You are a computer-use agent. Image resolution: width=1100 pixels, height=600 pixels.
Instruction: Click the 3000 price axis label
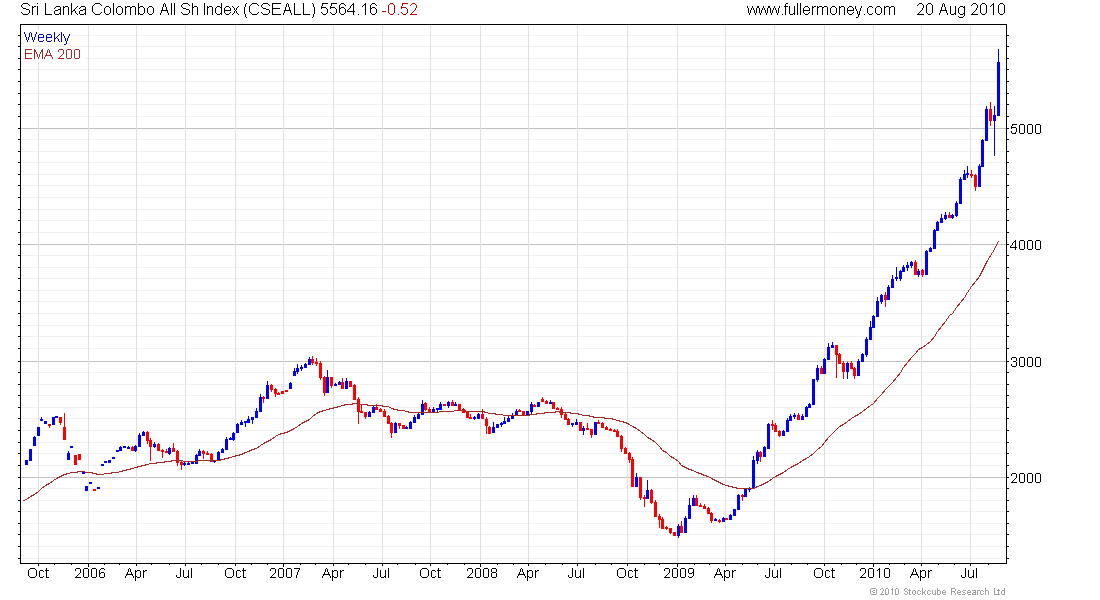coord(1026,362)
